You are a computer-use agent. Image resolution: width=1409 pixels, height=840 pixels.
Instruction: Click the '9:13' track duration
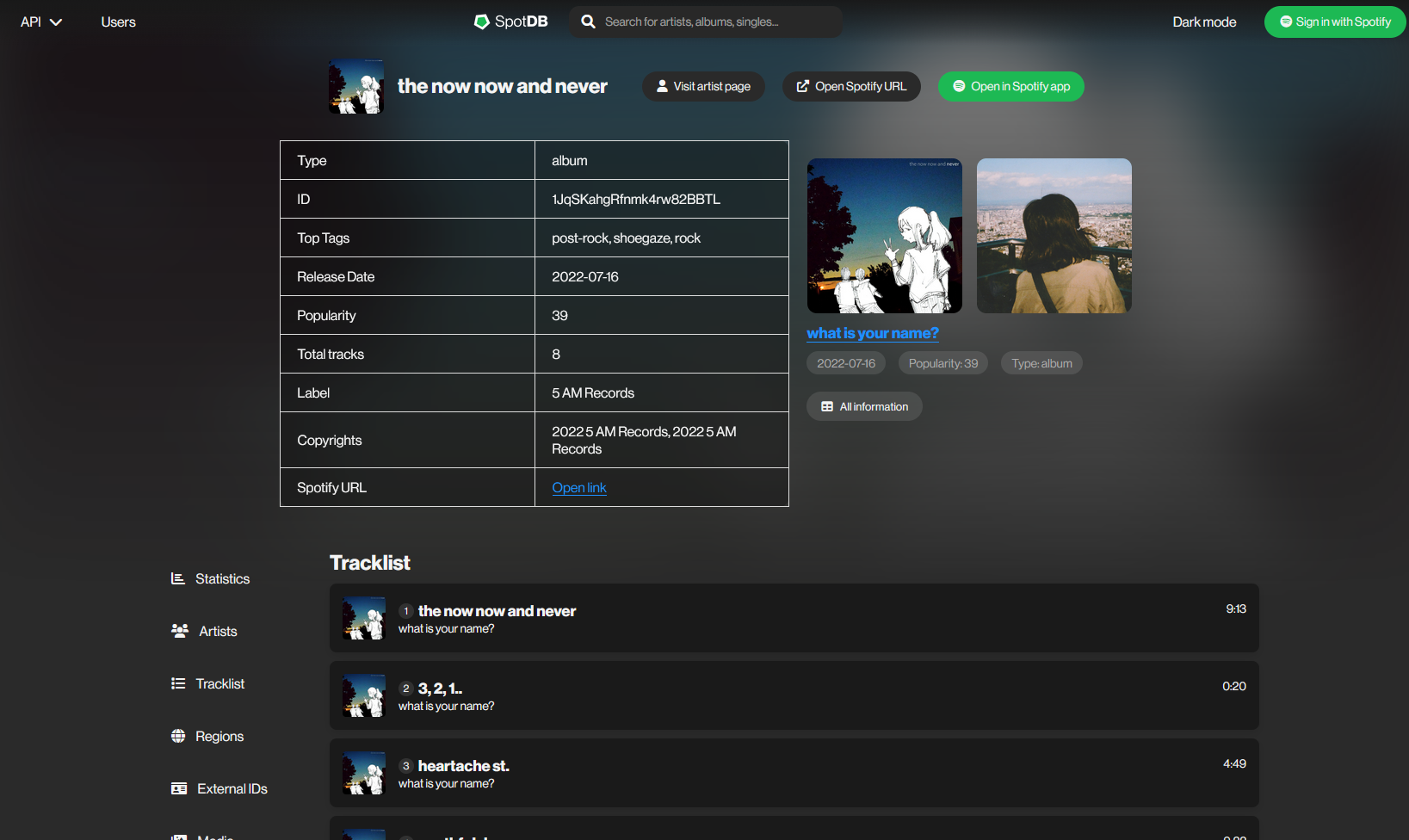(1236, 608)
